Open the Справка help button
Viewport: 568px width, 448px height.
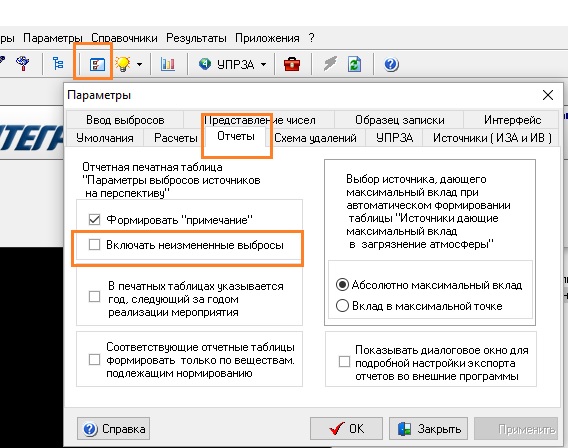click(x=113, y=429)
